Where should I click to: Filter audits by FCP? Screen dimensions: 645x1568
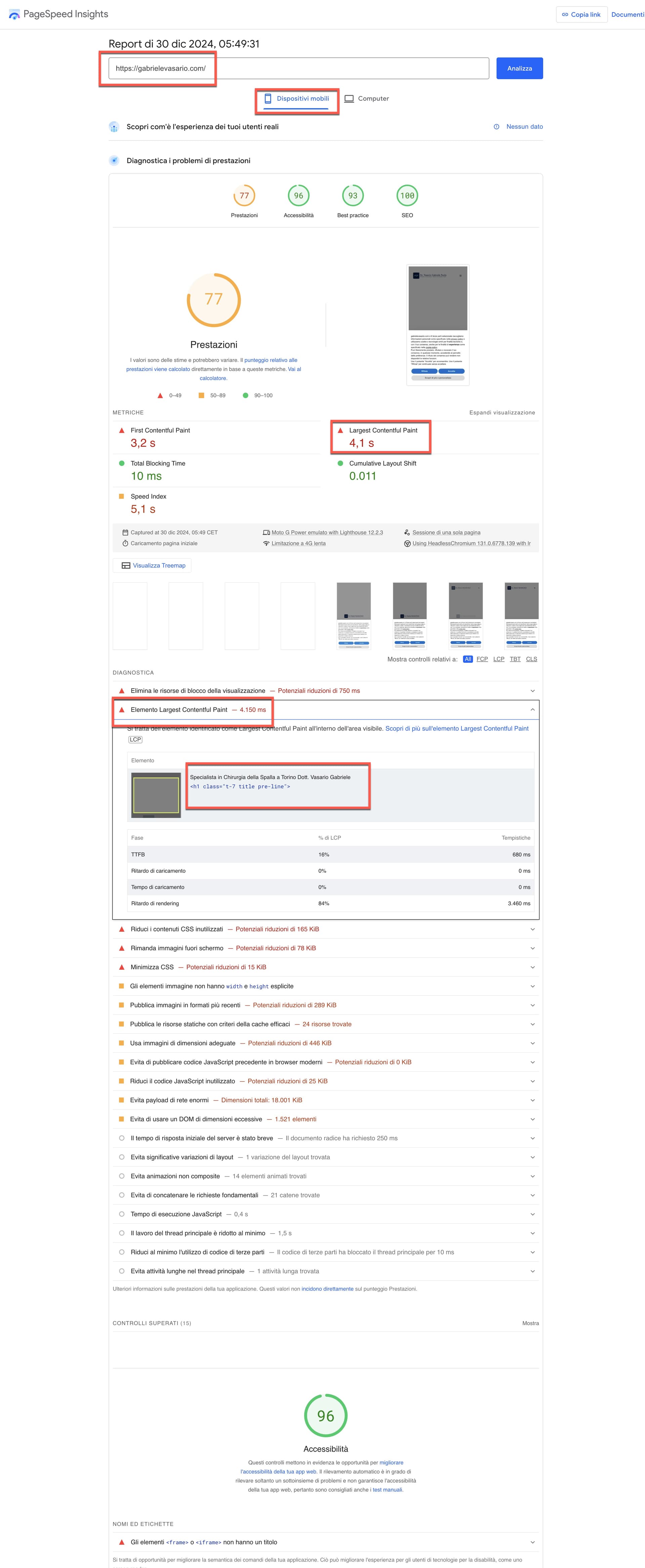[482, 659]
